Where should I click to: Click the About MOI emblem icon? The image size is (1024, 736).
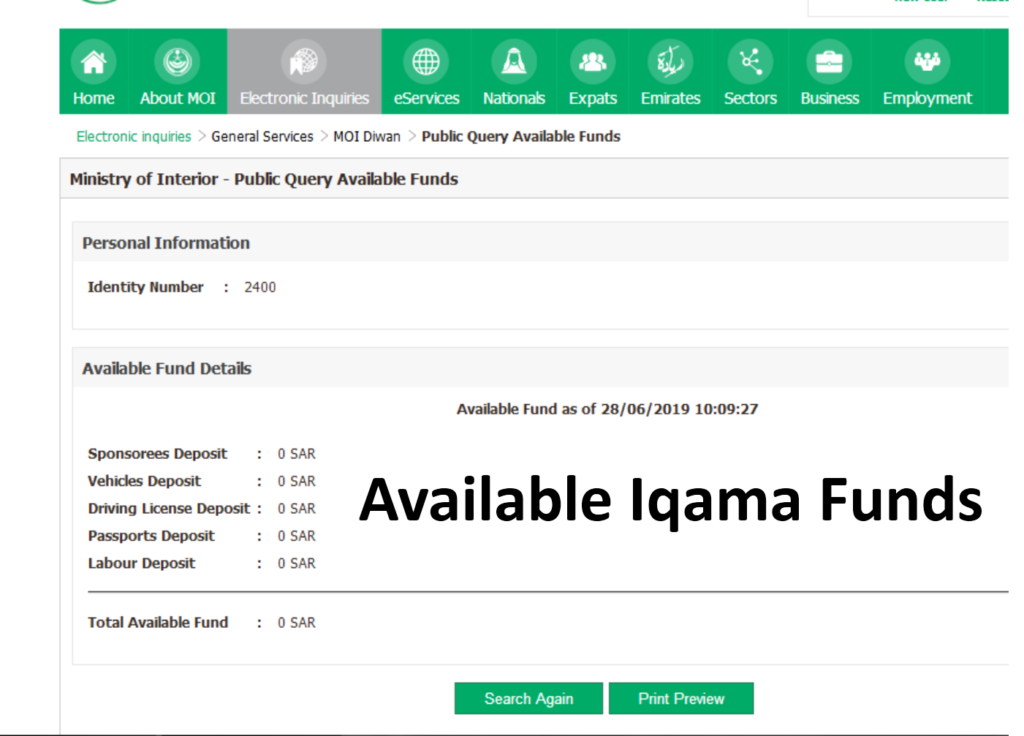pos(177,62)
